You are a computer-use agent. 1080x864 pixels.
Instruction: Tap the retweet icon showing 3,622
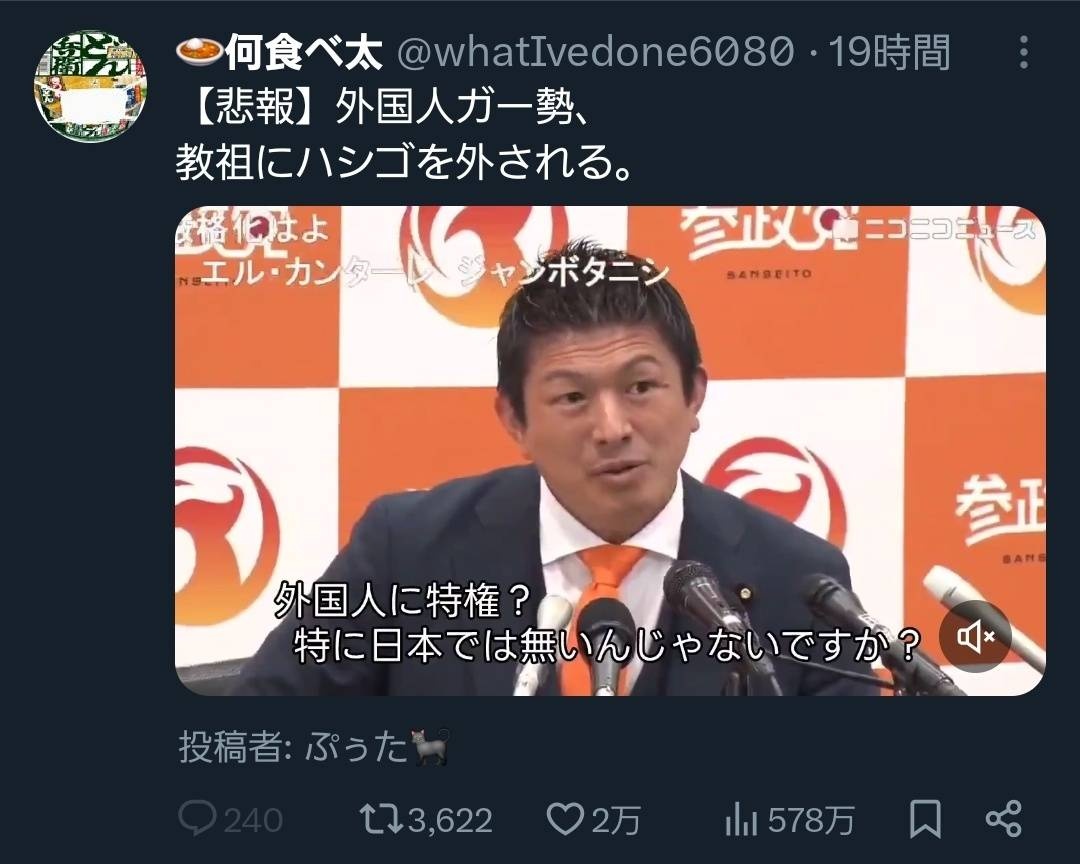pos(382,819)
